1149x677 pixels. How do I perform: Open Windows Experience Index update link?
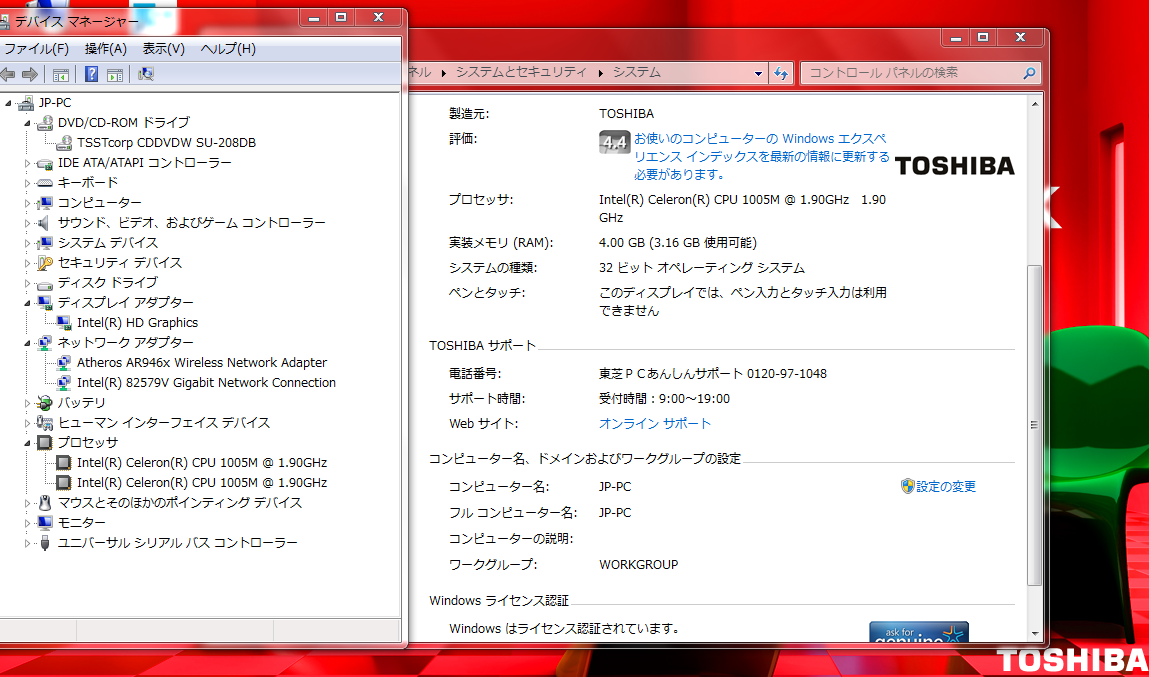(762, 156)
